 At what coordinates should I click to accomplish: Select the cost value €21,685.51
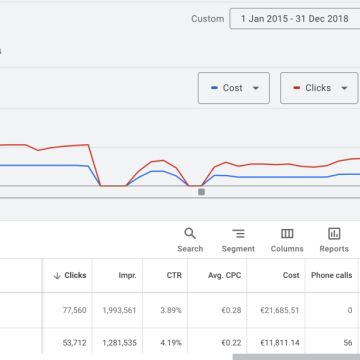(x=280, y=310)
